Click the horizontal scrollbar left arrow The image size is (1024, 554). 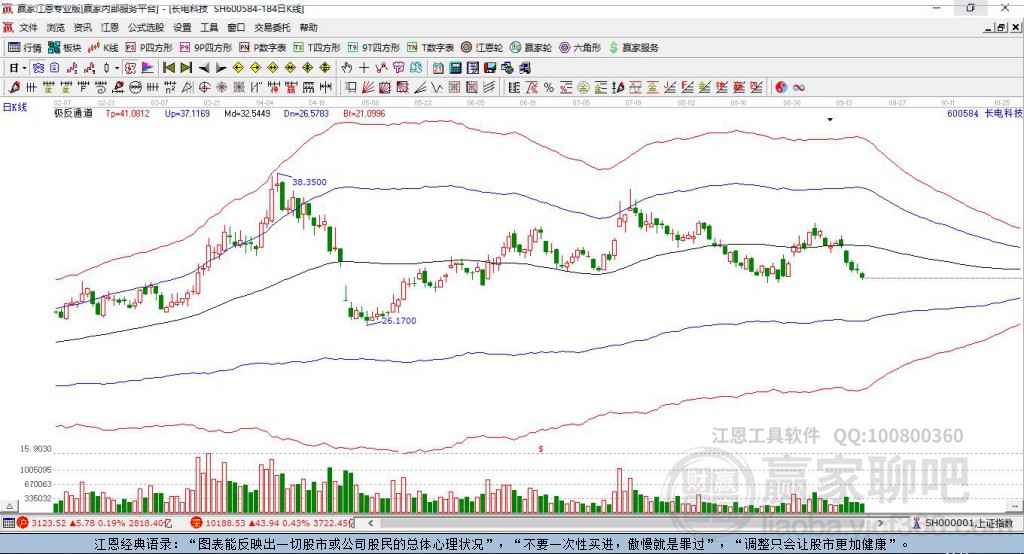(x=371, y=523)
